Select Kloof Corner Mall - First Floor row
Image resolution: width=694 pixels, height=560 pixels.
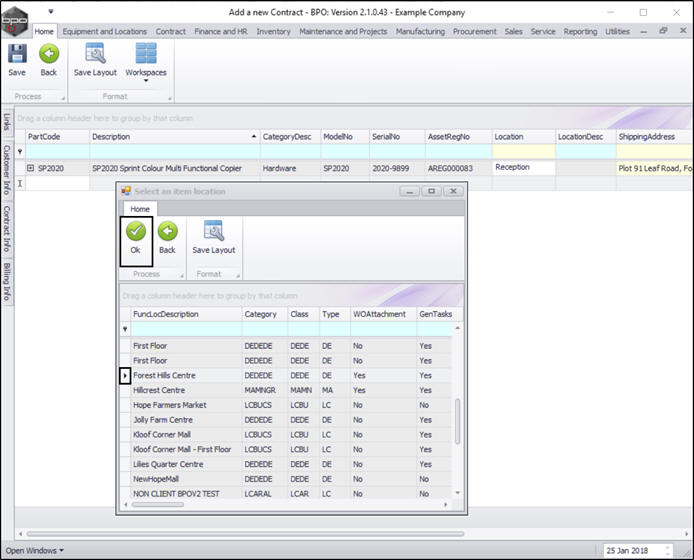tap(285, 449)
